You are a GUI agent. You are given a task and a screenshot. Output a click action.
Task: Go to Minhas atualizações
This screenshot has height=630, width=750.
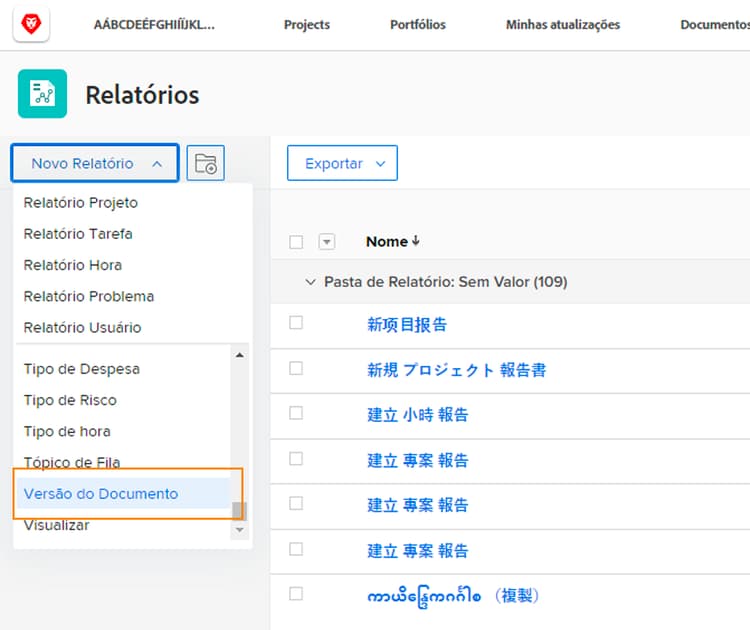562,24
